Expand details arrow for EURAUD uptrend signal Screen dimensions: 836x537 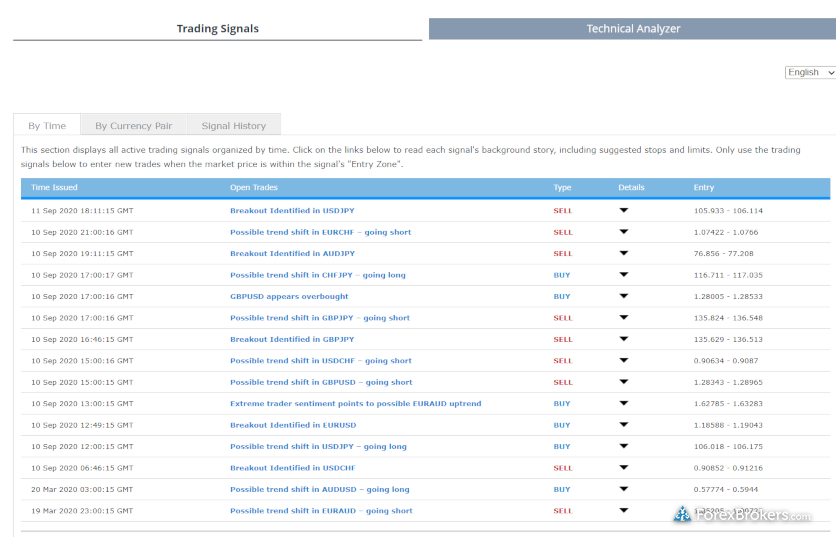(x=623, y=404)
